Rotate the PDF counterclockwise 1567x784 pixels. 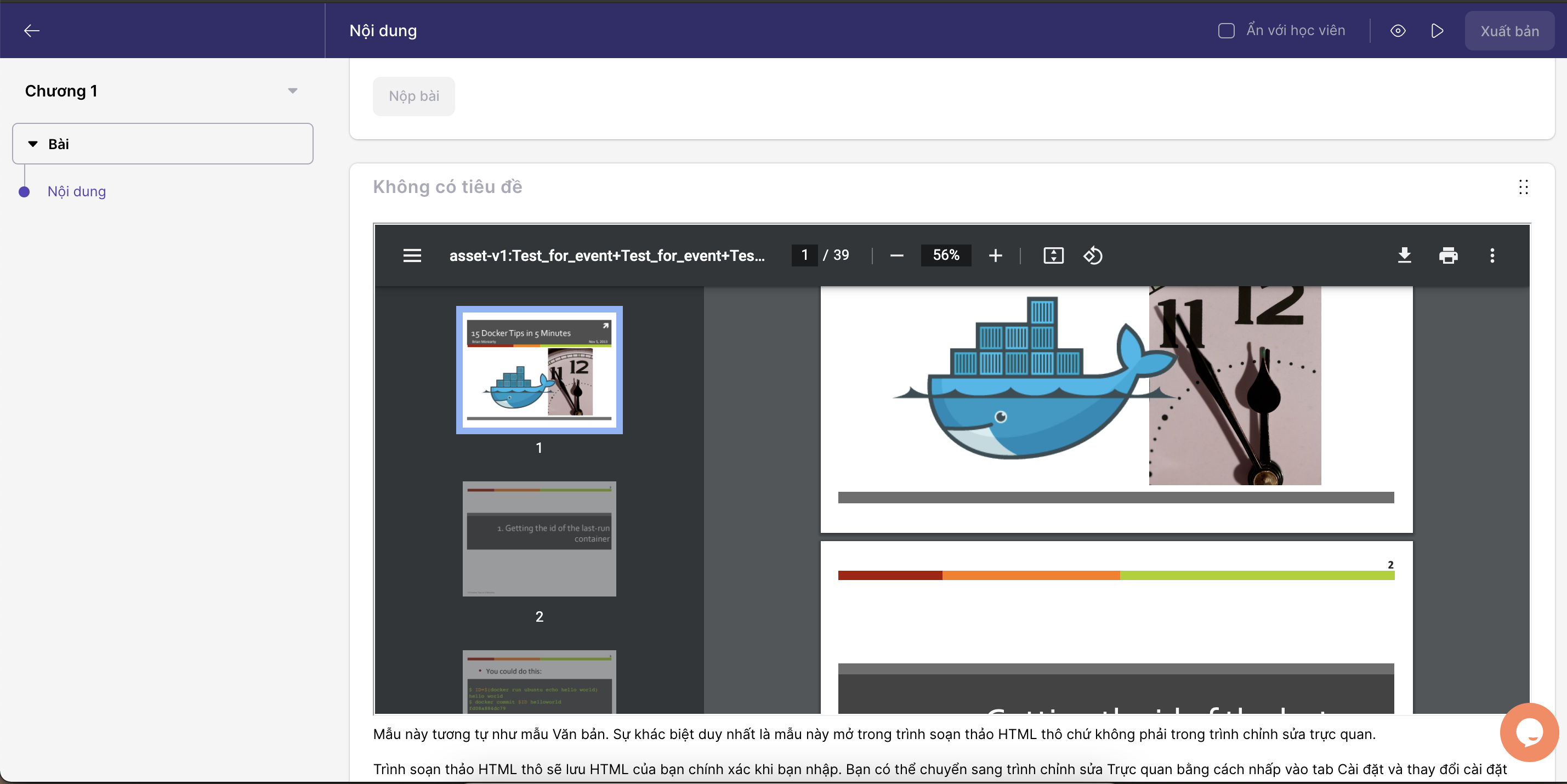[1093, 255]
